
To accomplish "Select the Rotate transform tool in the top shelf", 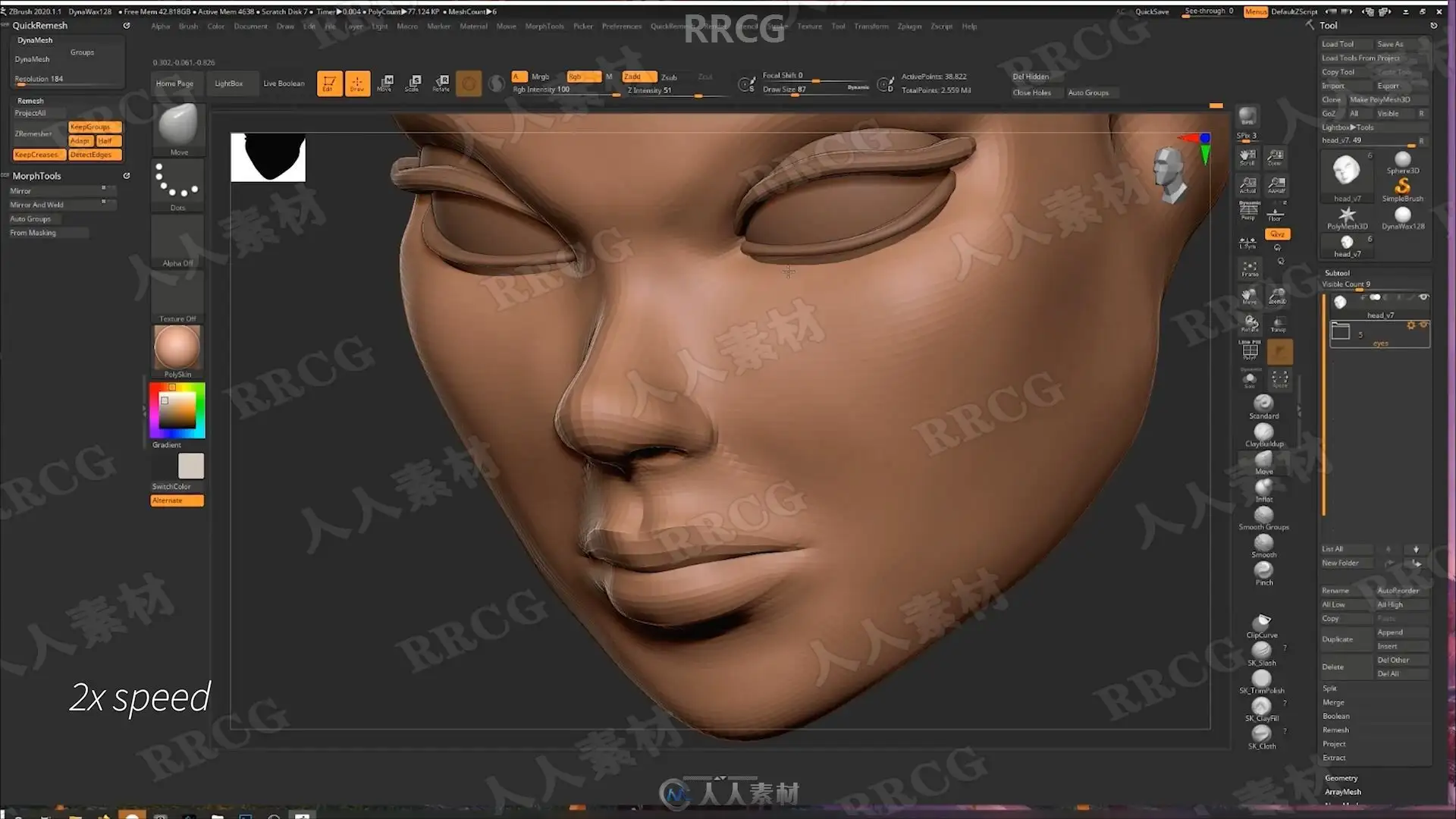I will coord(441,83).
